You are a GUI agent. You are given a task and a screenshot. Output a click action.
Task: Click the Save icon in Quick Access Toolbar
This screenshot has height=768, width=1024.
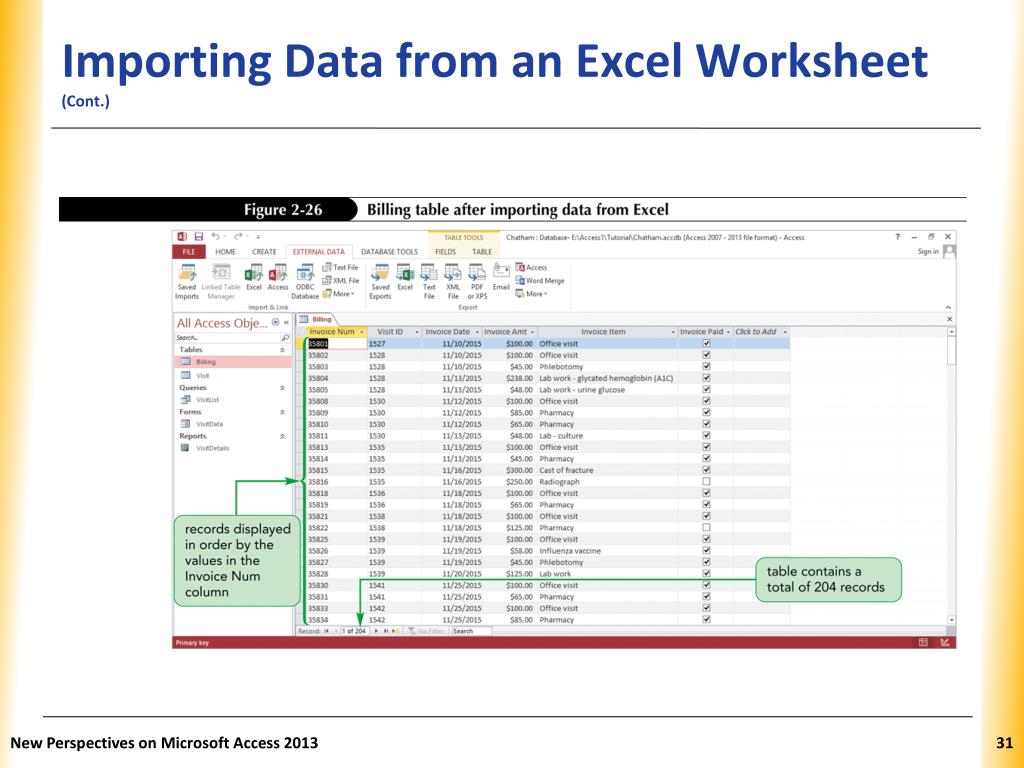coord(199,236)
